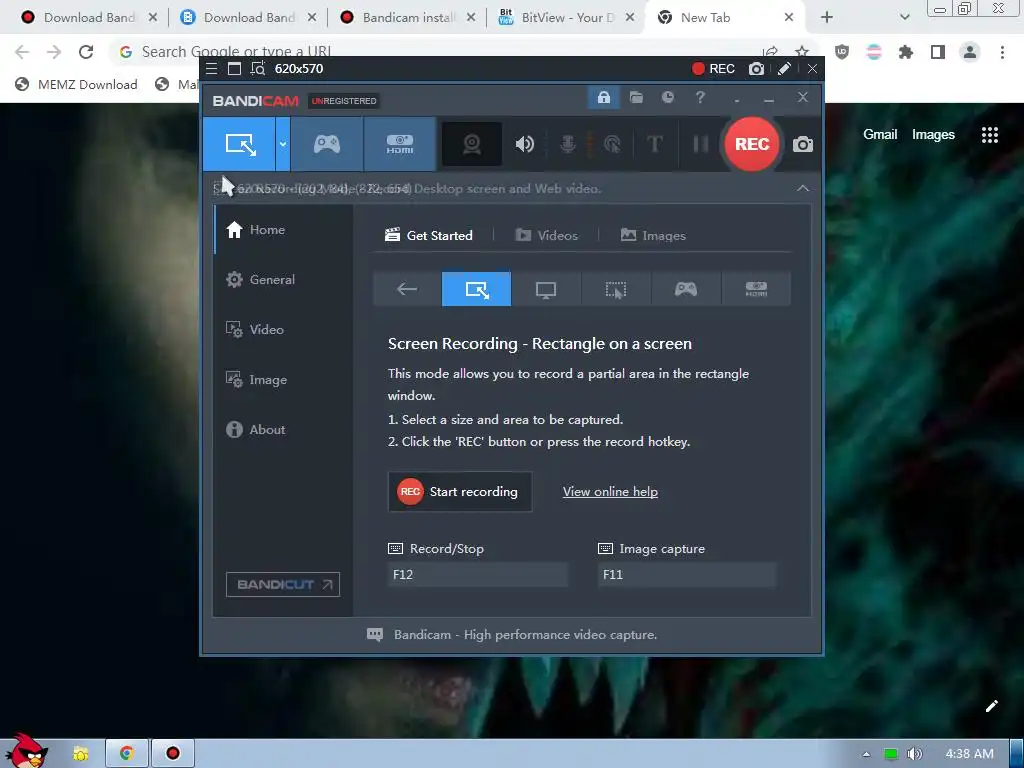Image resolution: width=1024 pixels, height=768 pixels.
Task: Select rectangle screen recording mode in Bandicam toolbar
Action: [x=239, y=144]
